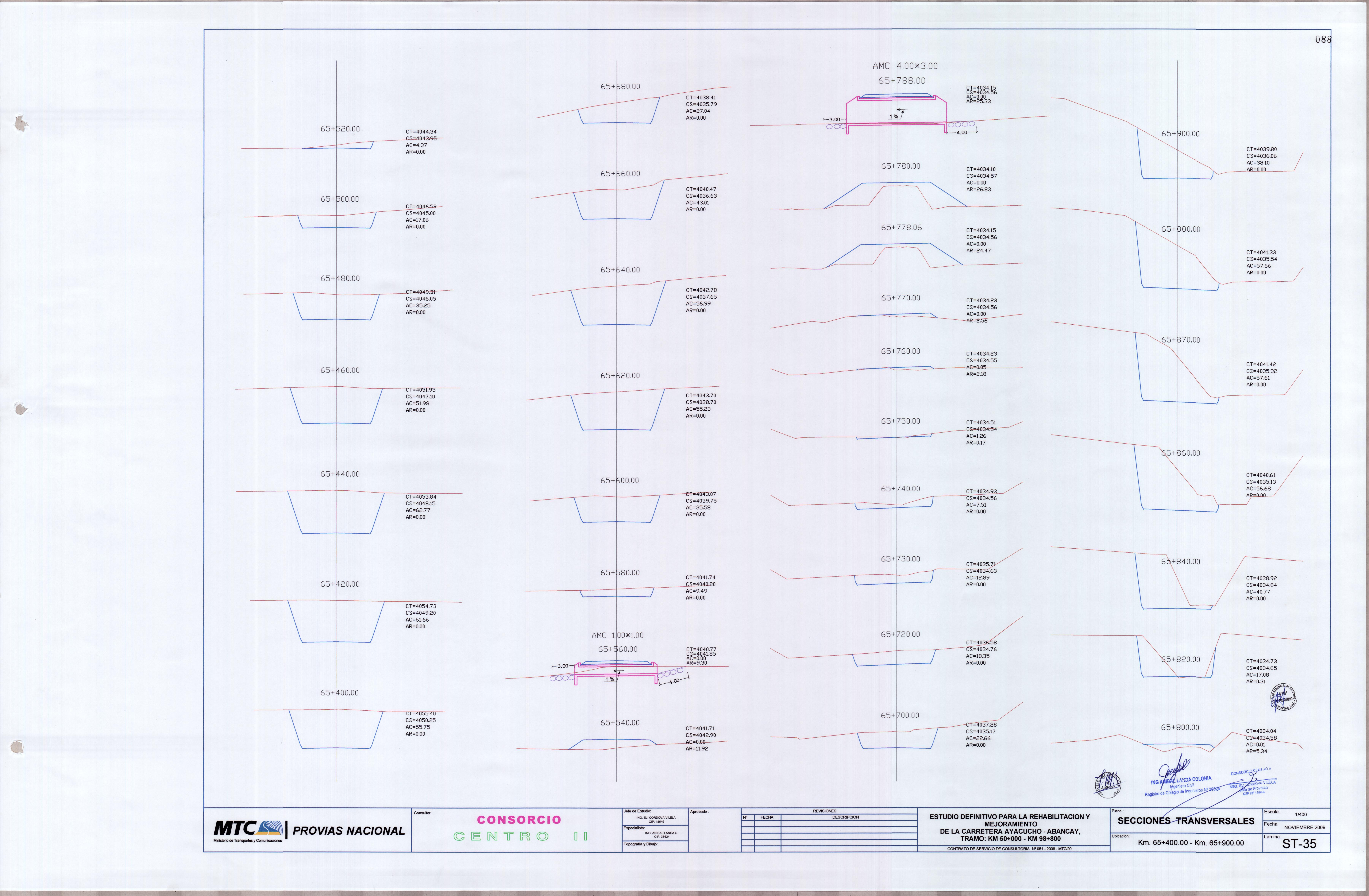Click location Km. 65+400.00 - Km. 65+900.00
1369x896 pixels.
pyautogui.click(x=1191, y=843)
